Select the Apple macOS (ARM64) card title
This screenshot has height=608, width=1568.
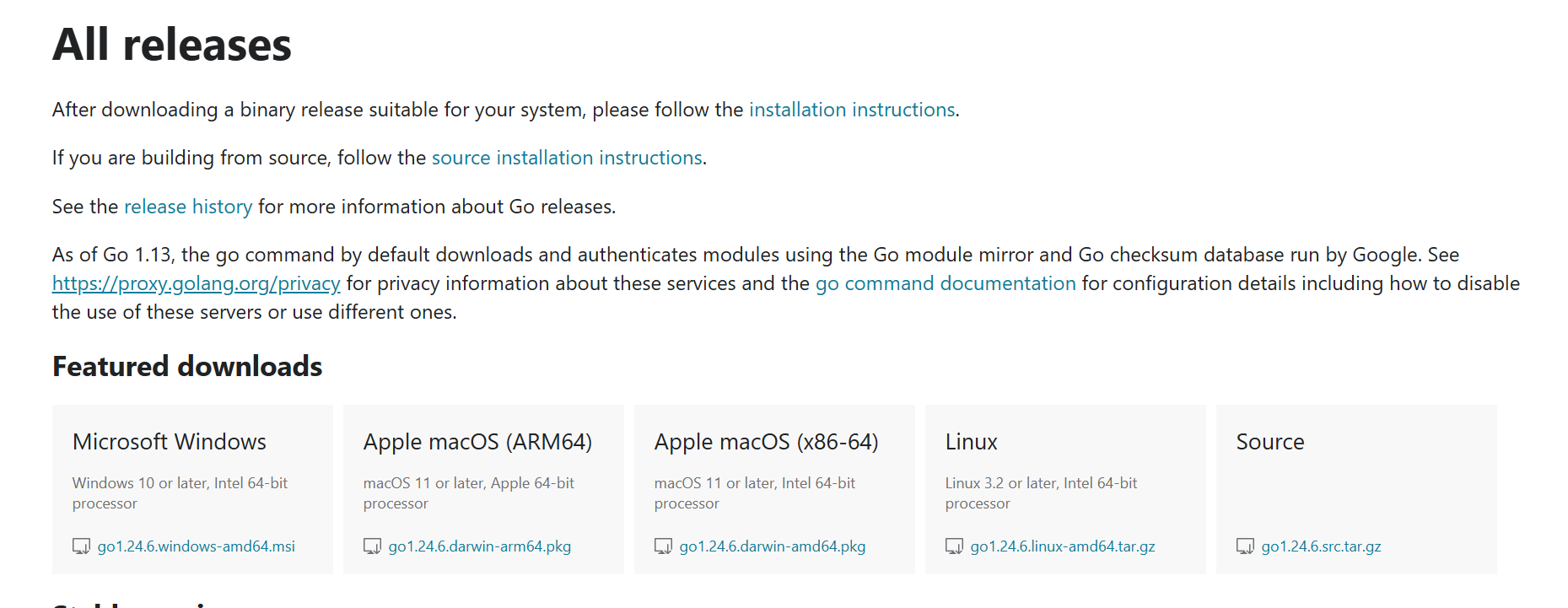(x=477, y=442)
